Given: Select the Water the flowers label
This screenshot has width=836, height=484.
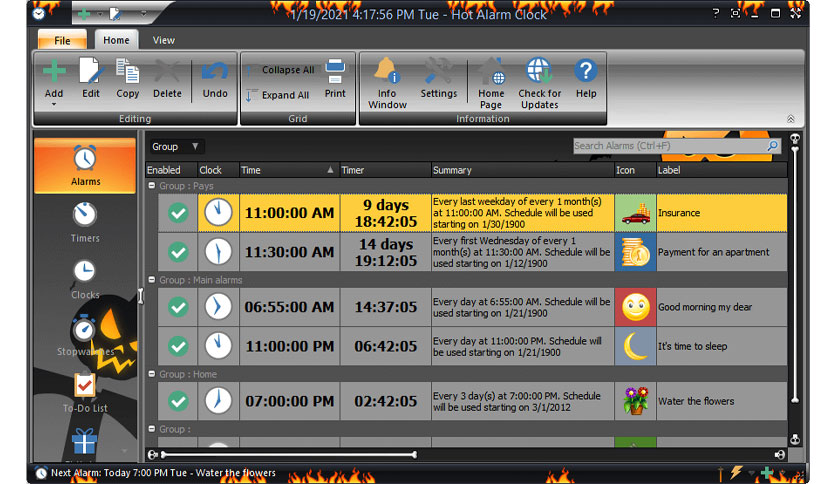Looking at the screenshot, I should [696, 401].
